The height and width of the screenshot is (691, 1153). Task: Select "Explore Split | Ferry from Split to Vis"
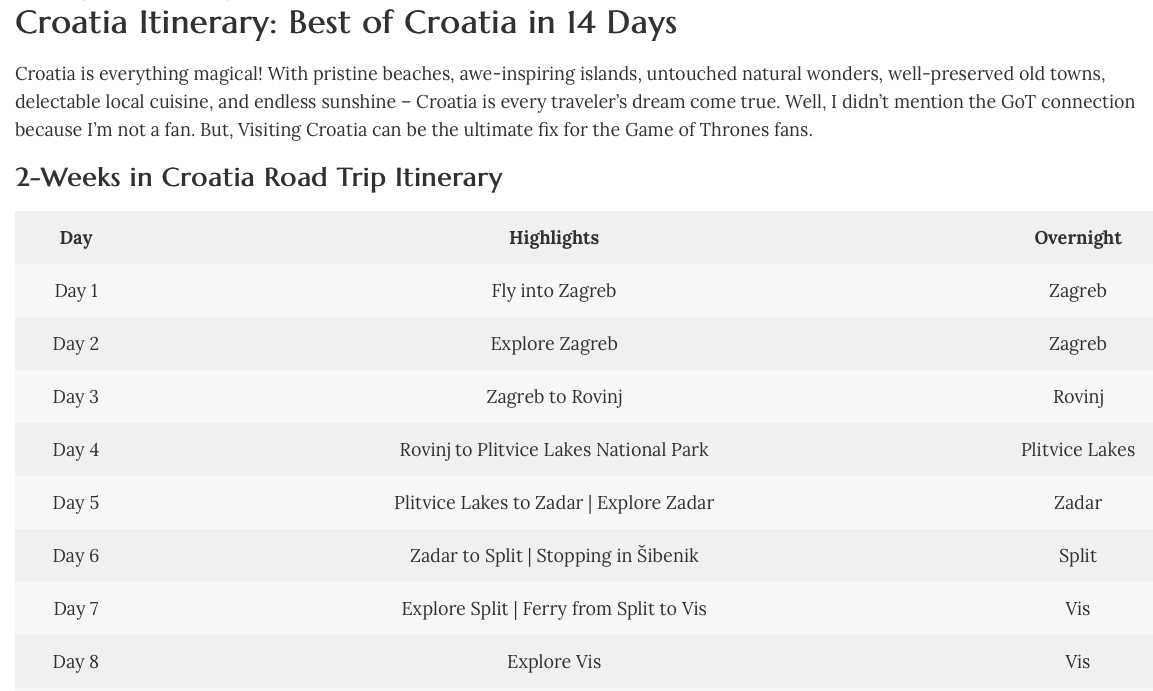pyautogui.click(x=554, y=609)
